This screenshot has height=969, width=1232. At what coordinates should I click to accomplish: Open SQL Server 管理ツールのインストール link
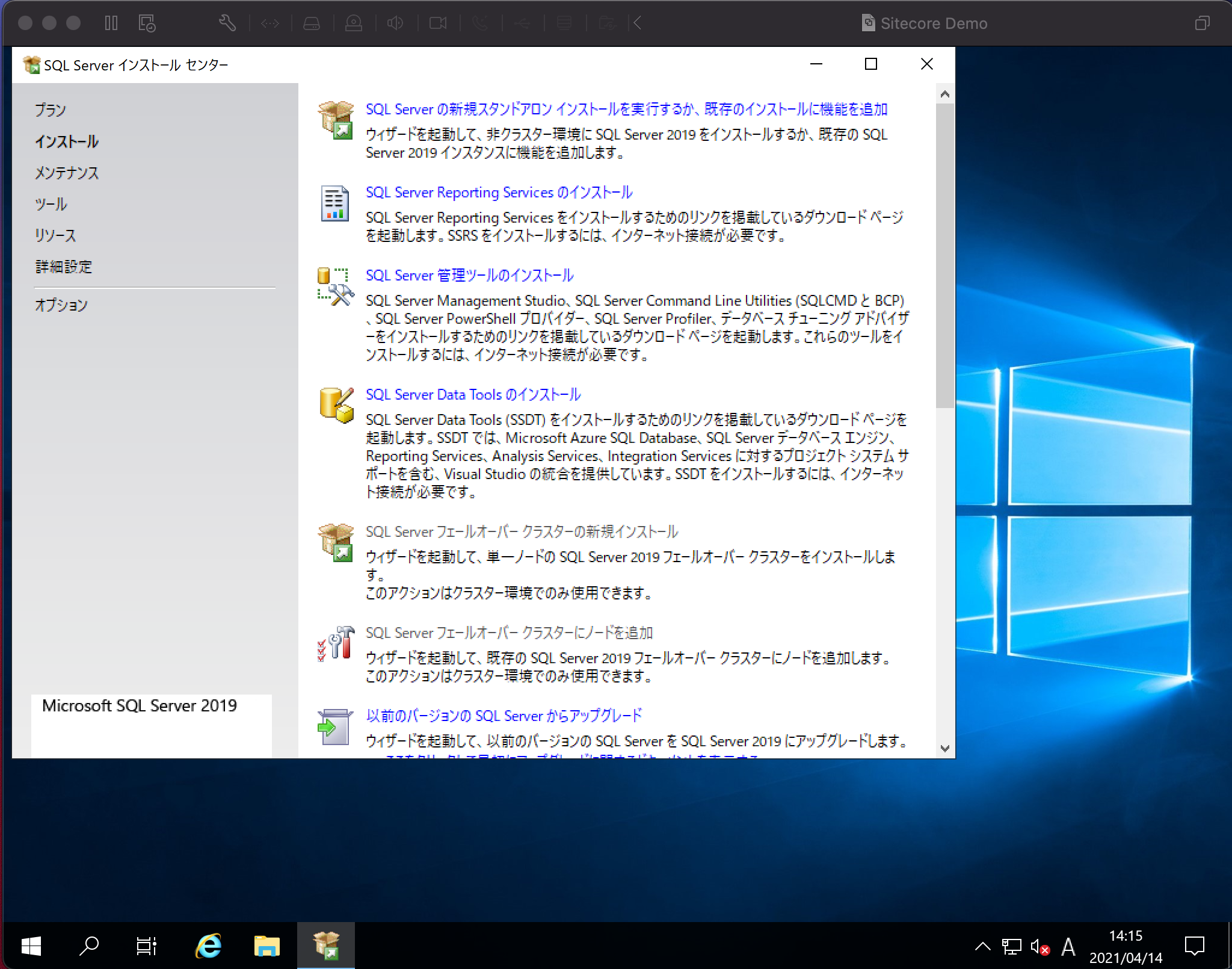[469, 275]
